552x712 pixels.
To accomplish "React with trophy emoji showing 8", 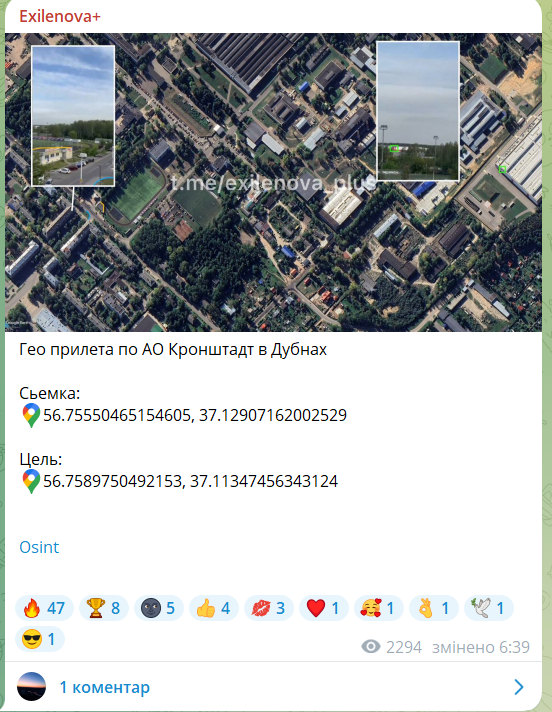I will [x=104, y=608].
